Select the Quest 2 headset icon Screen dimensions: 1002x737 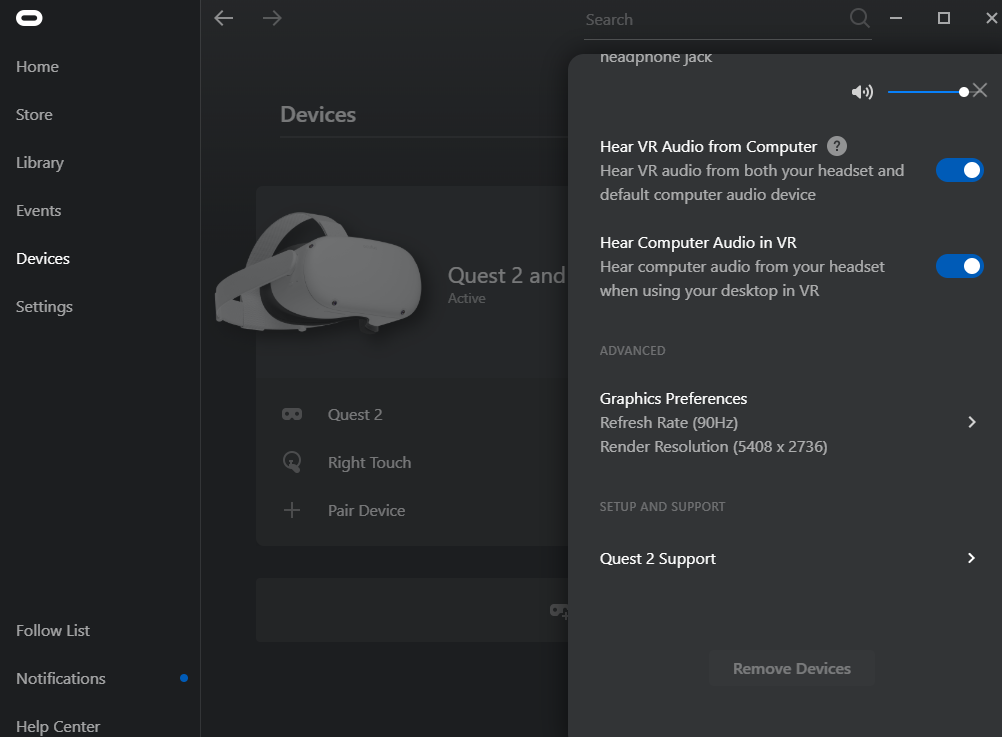pos(292,414)
